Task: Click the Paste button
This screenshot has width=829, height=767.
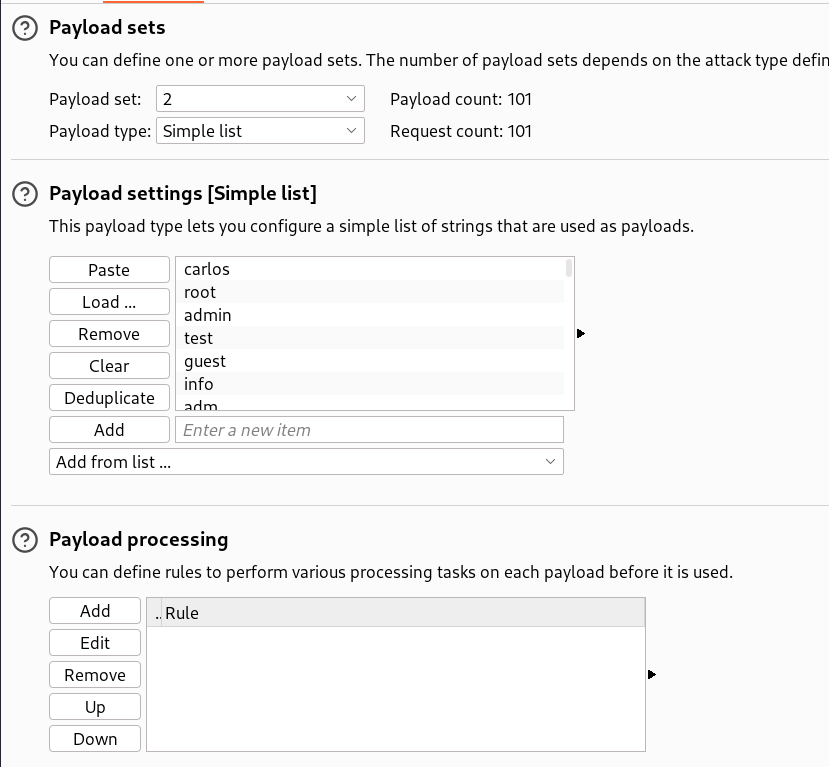Action: point(109,269)
